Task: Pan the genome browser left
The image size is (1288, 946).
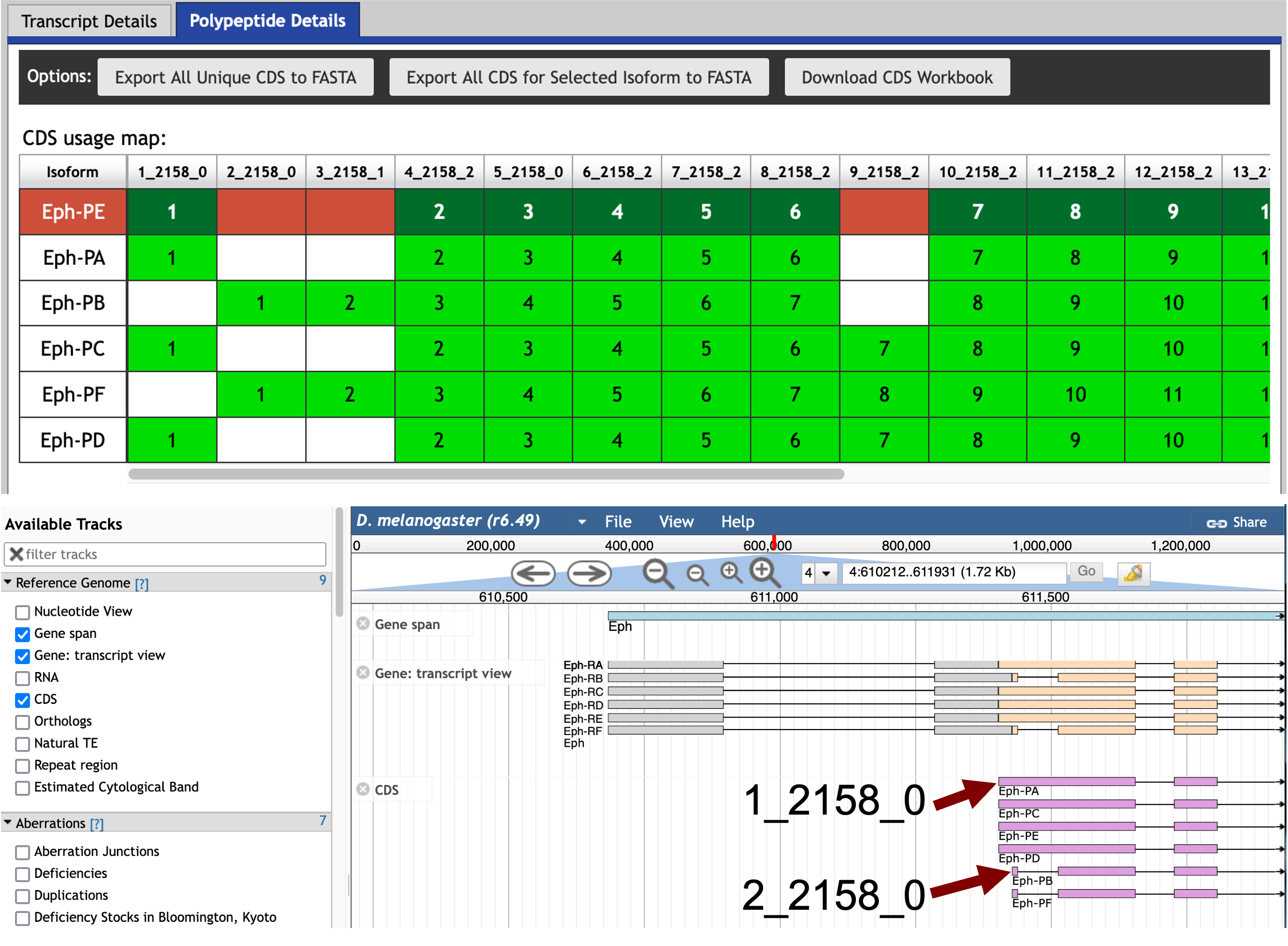Action: (x=533, y=573)
